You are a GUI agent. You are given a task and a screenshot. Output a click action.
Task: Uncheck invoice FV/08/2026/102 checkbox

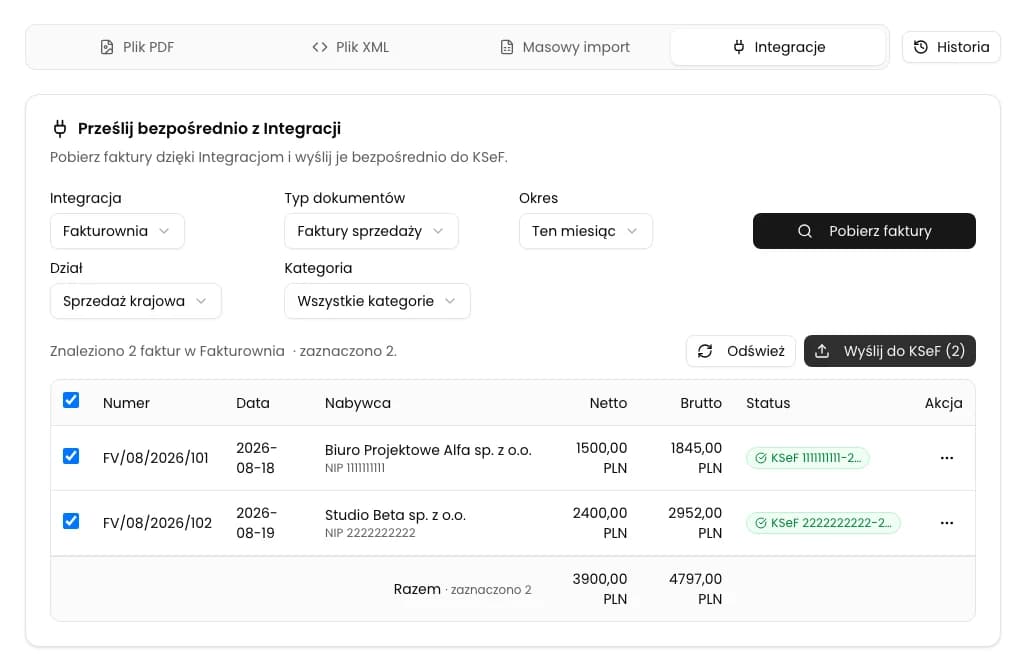click(x=71, y=521)
